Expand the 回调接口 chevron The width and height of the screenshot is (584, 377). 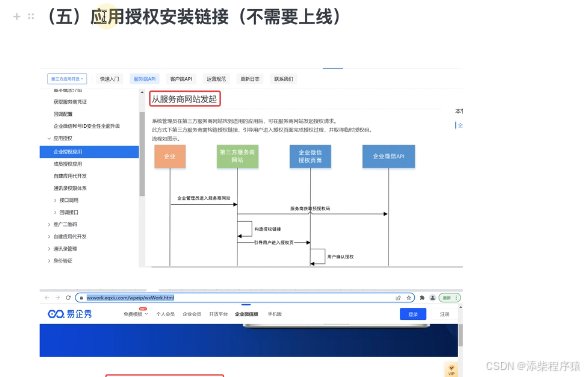[x=55, y=212]
